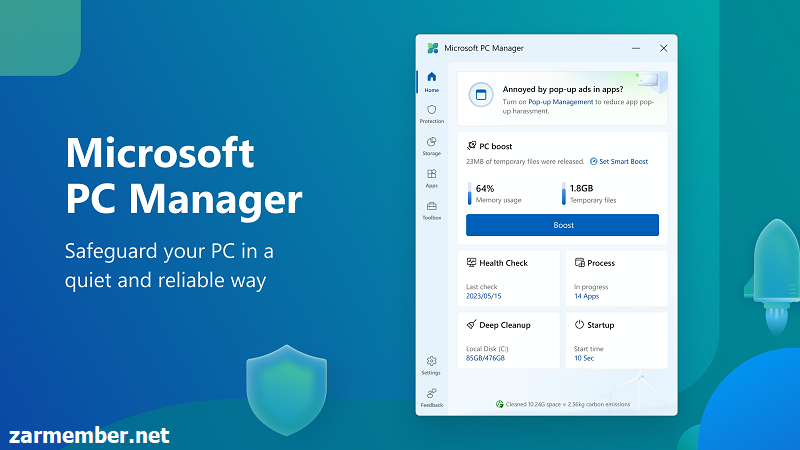
Task: Click the pop-up window icon in banner
Action: (x=481, y=94)
